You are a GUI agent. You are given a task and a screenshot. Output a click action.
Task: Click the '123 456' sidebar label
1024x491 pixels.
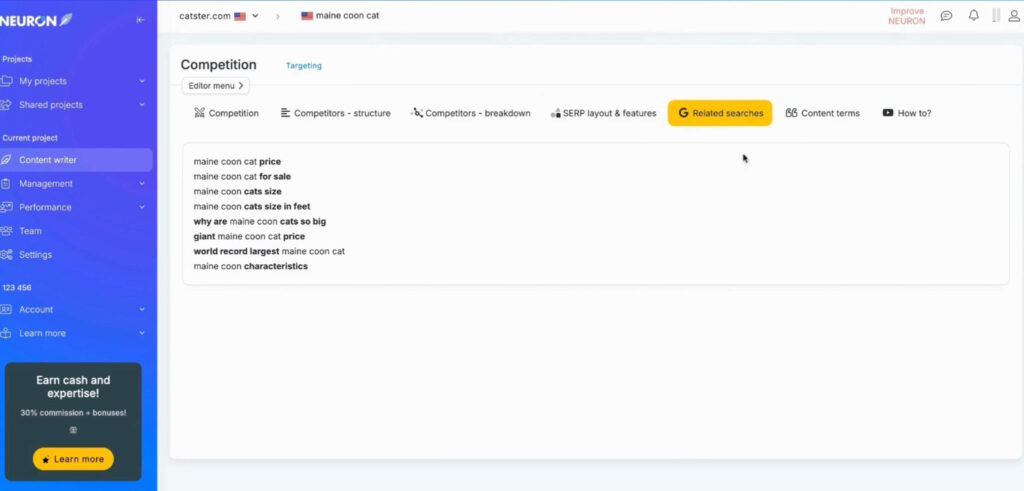click(x=17, y=288)
